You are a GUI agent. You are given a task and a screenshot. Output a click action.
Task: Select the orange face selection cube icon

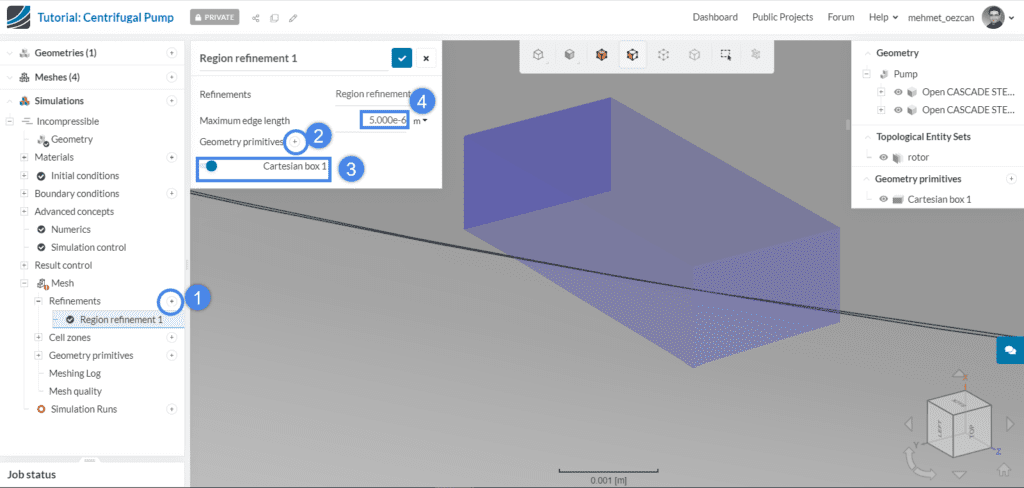coord(601,56)
